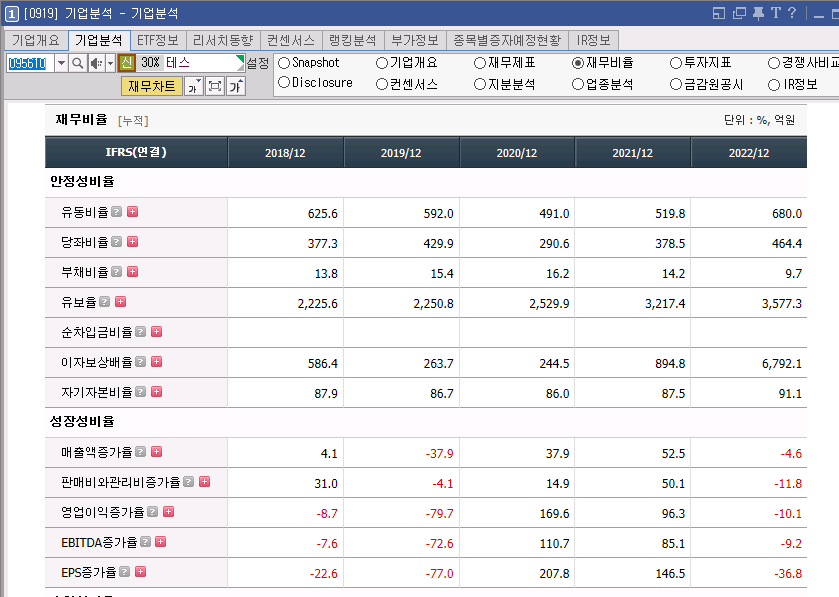Open help icon next to EBITDA증가율
This screenshot has height=597, width=839.
pyautogui.click(x=145, y=542)
